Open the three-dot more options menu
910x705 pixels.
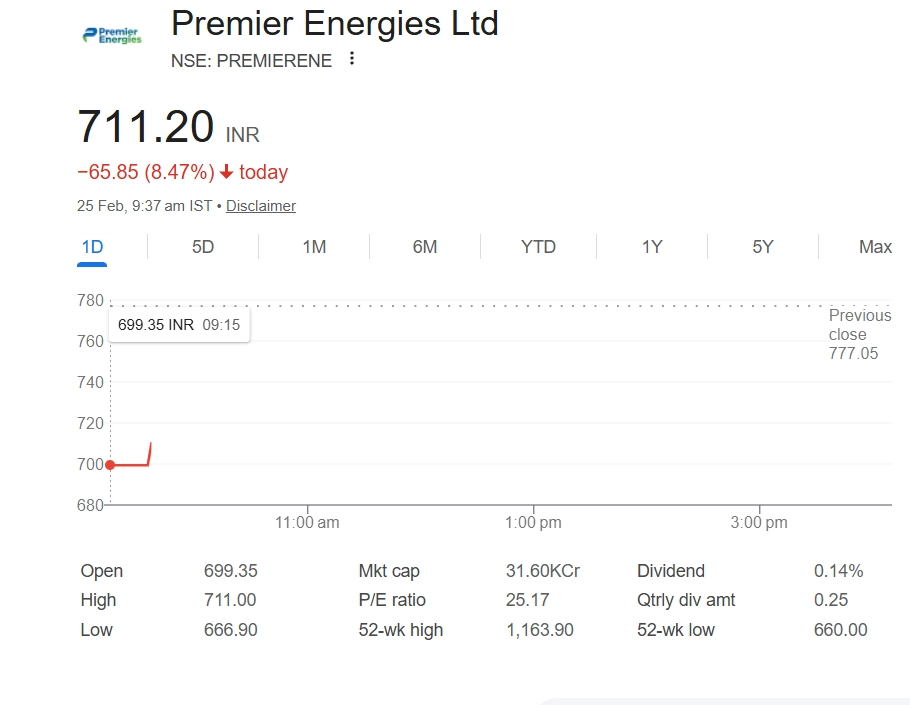[x=351, y=59]
